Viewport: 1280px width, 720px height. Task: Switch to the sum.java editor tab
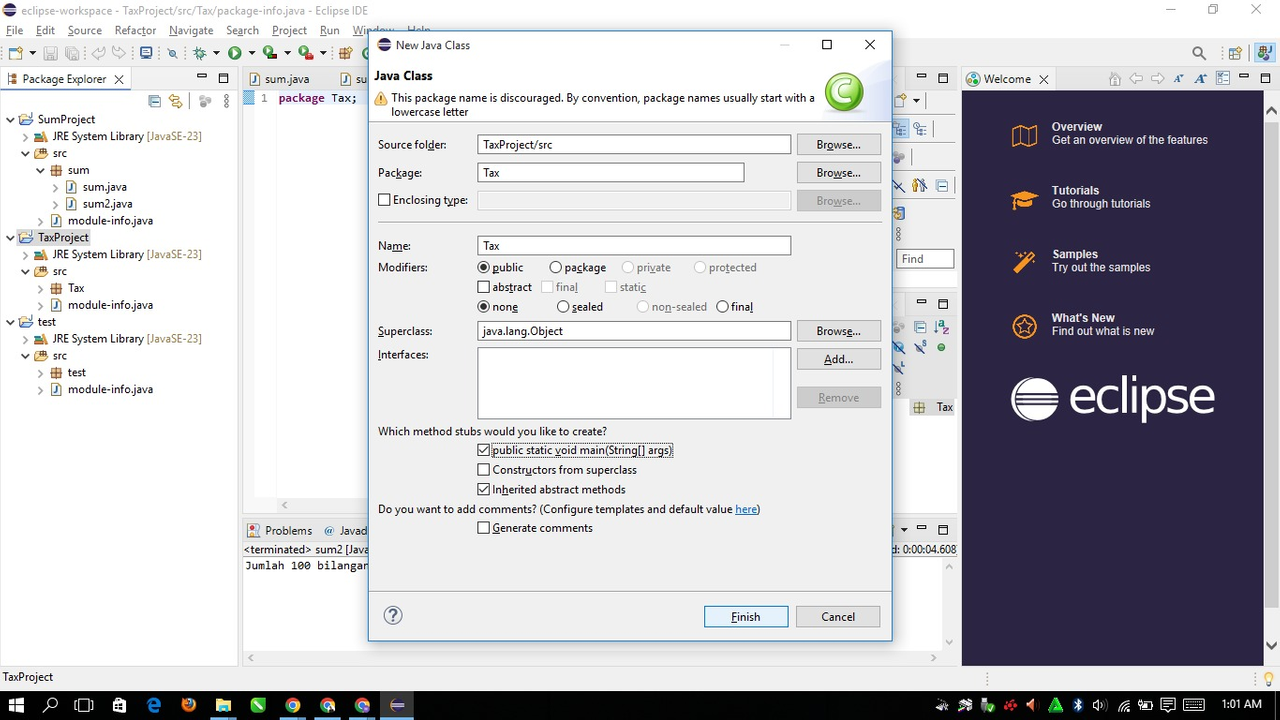[287, 79]
